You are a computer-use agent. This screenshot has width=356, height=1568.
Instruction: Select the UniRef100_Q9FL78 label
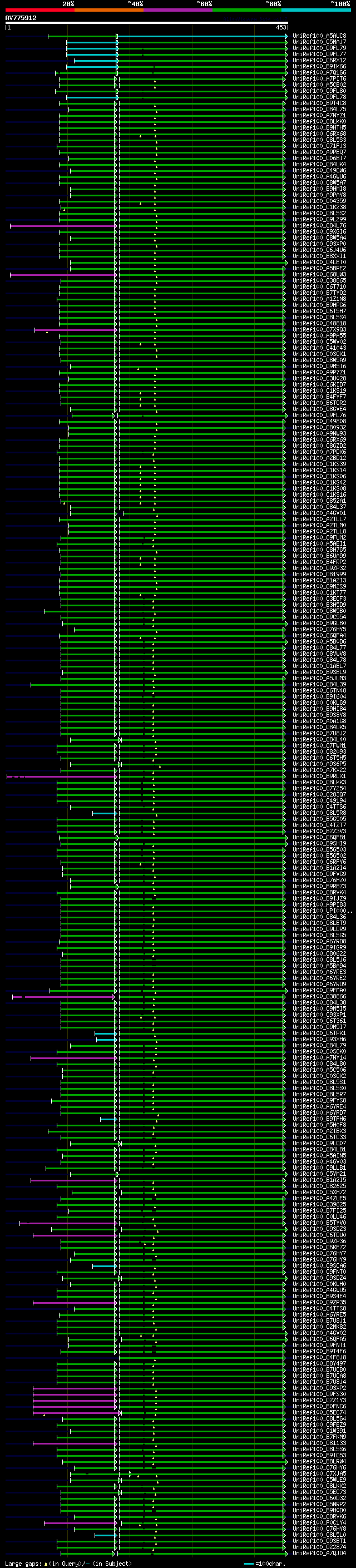coord(319,97)
